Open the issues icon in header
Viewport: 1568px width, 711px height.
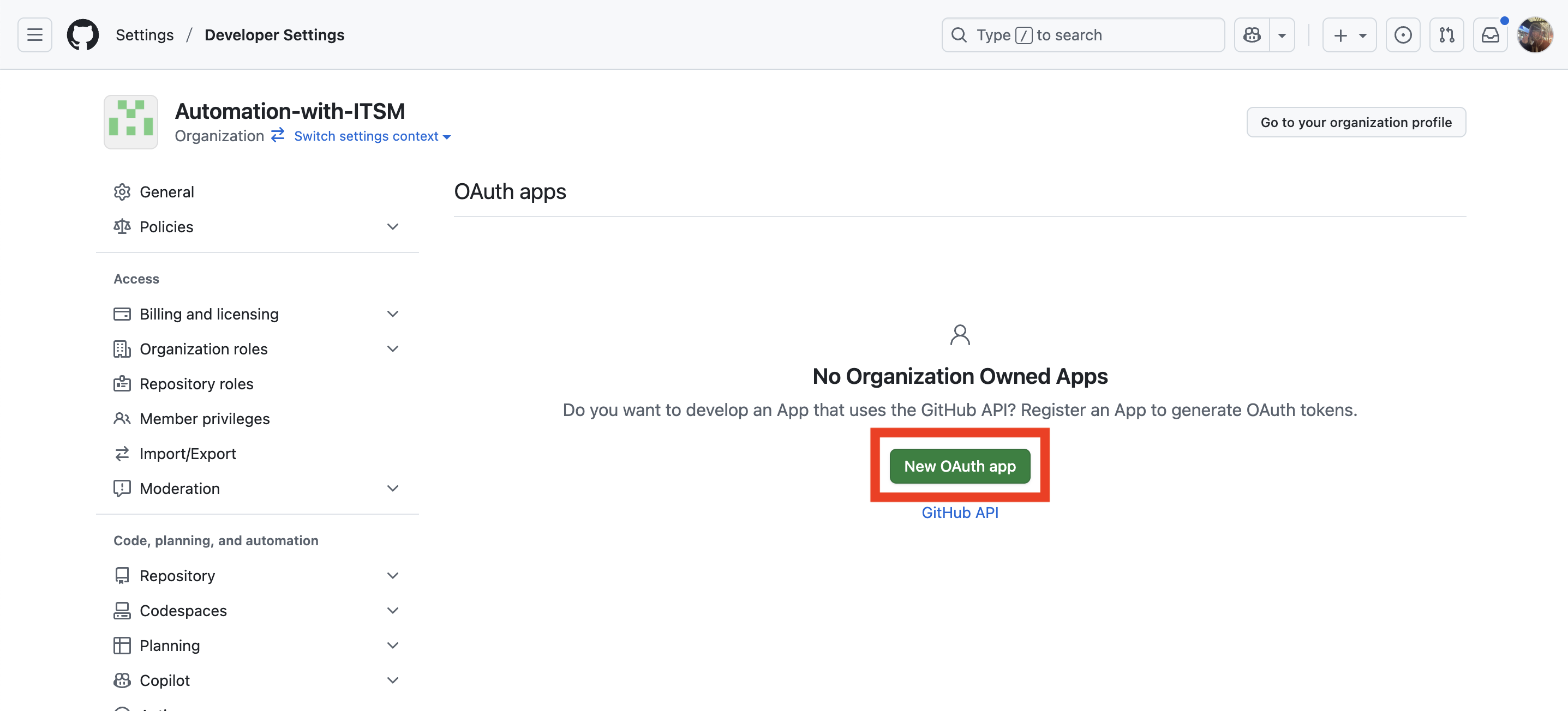tap(1403, 35)
